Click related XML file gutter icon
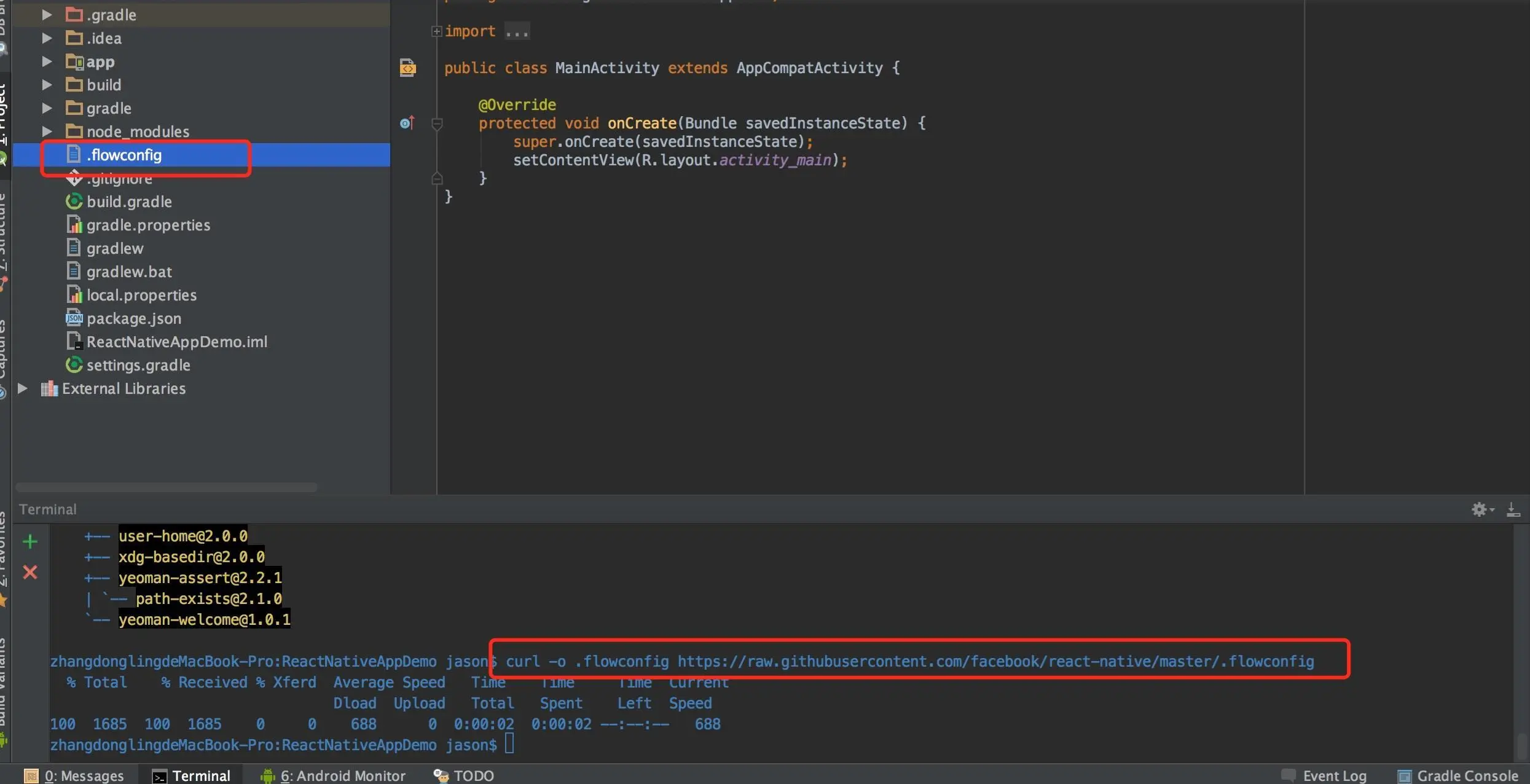Image resolution: width=1530 pixels, height=784 pixels. pos(407,68)
